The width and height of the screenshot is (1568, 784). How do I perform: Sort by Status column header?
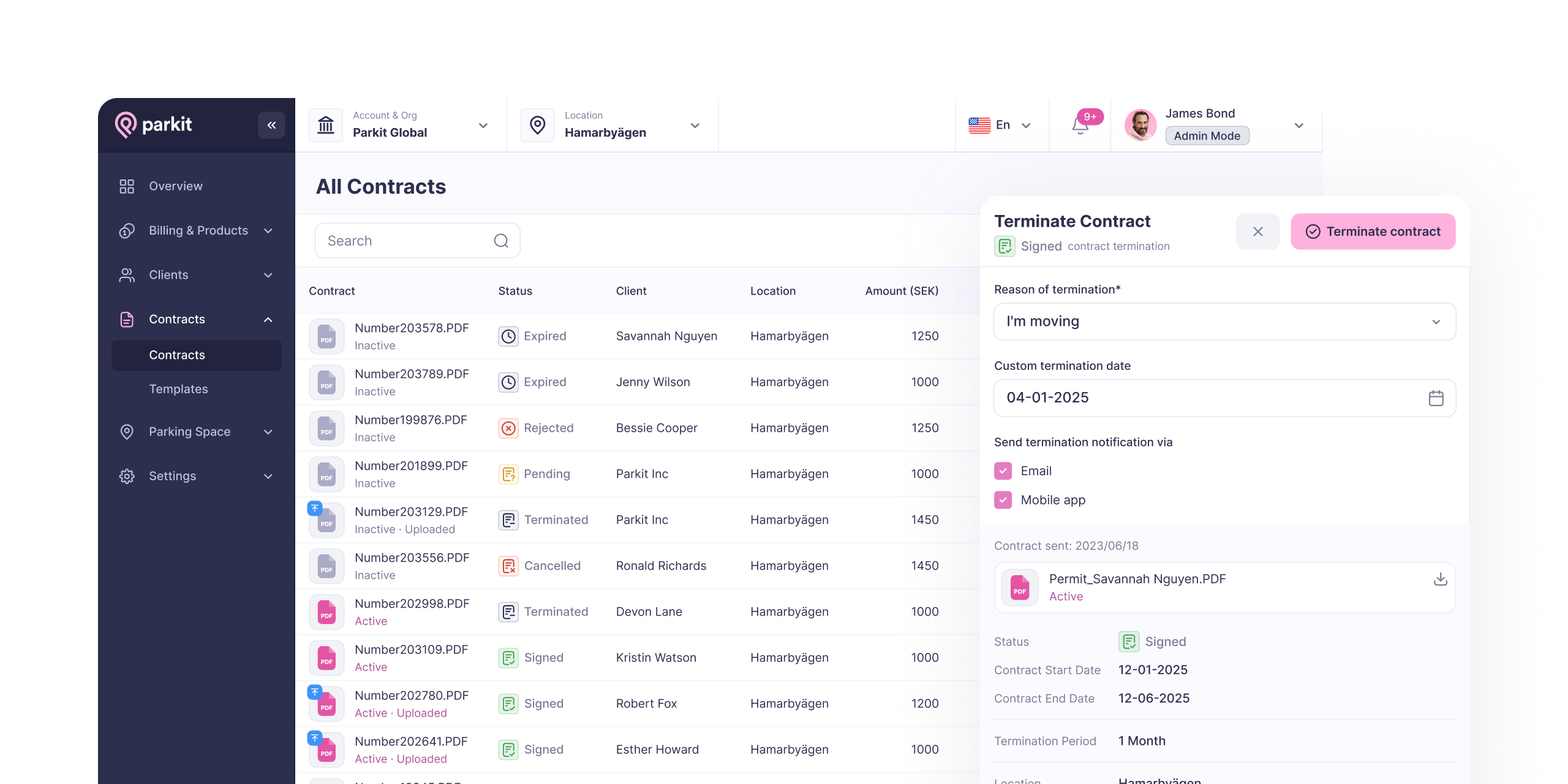click(x=515, y=291)
